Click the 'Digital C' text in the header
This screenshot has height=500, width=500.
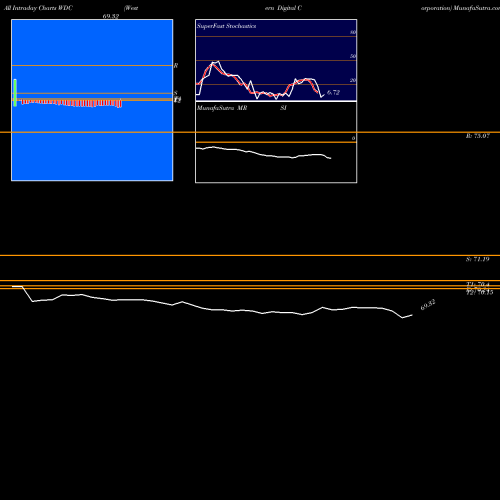point(289,8)
